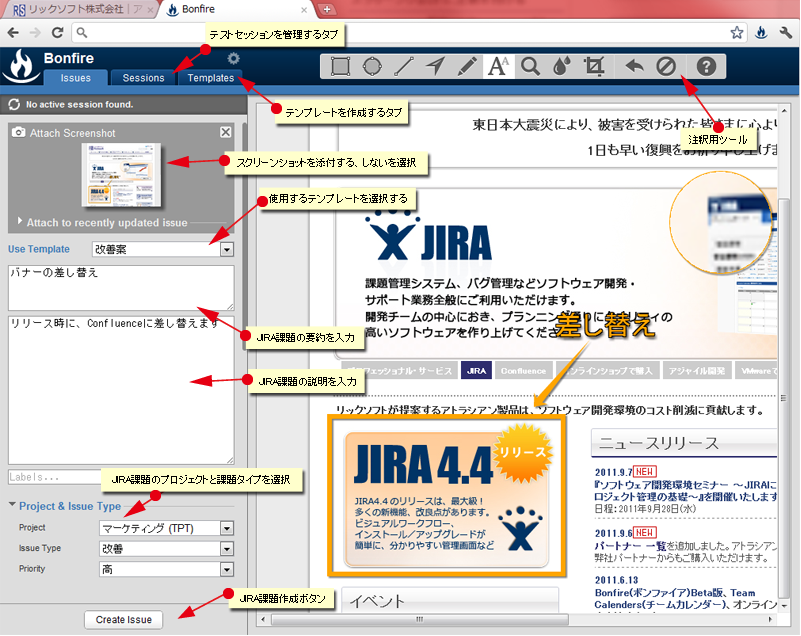801x636 pixels.
Task: Open Bonfire help
Action: click(x=706, y=66)
